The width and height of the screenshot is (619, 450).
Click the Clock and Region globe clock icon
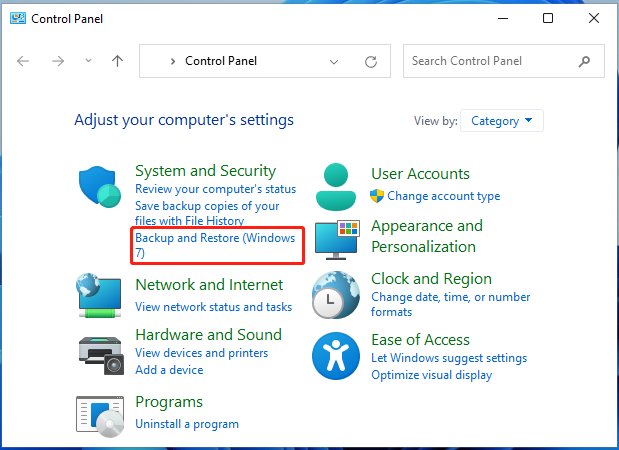336,295
